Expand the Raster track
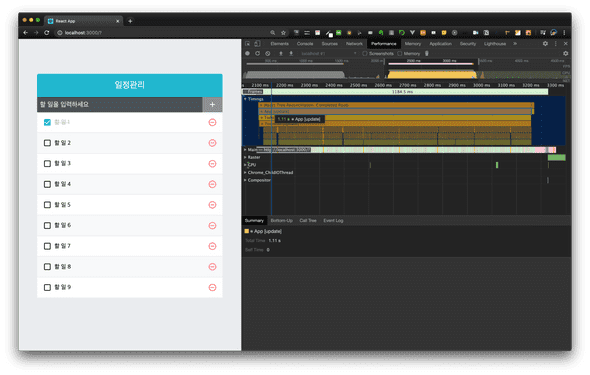Viewport: 590px width, 375px height. (245, 157)
